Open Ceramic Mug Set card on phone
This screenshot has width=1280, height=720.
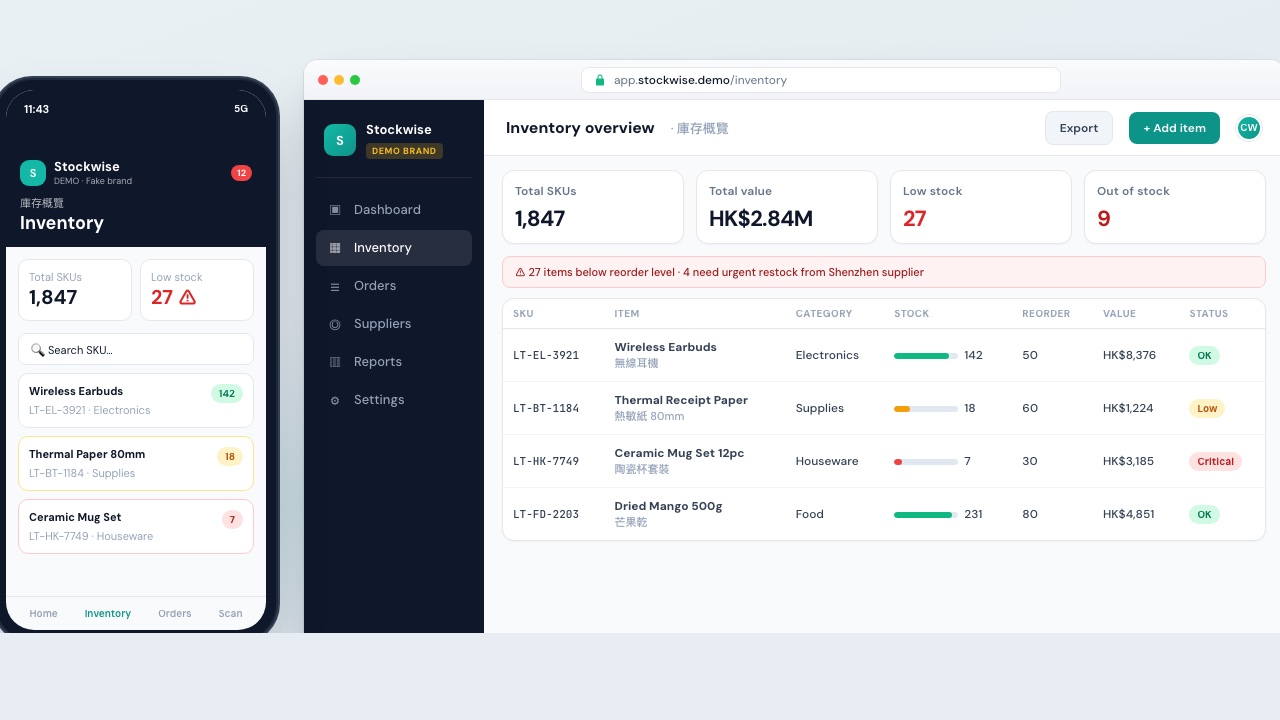(x=136, y=526)
